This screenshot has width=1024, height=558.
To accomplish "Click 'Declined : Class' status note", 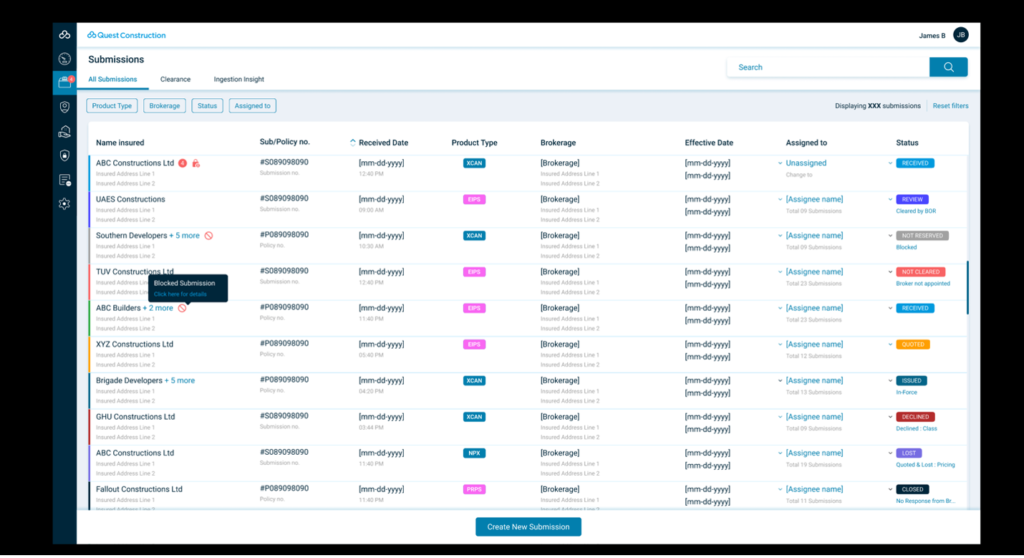I will (x=916, y=429).
